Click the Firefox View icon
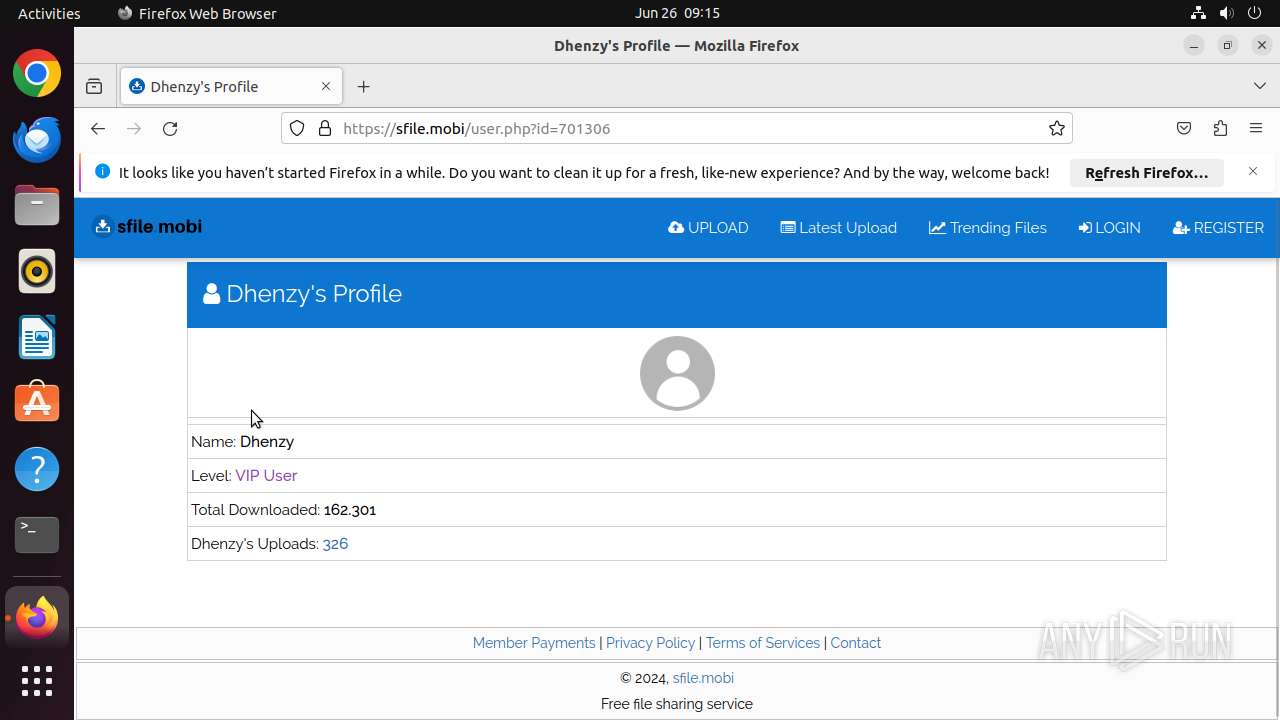 (94, 87)
